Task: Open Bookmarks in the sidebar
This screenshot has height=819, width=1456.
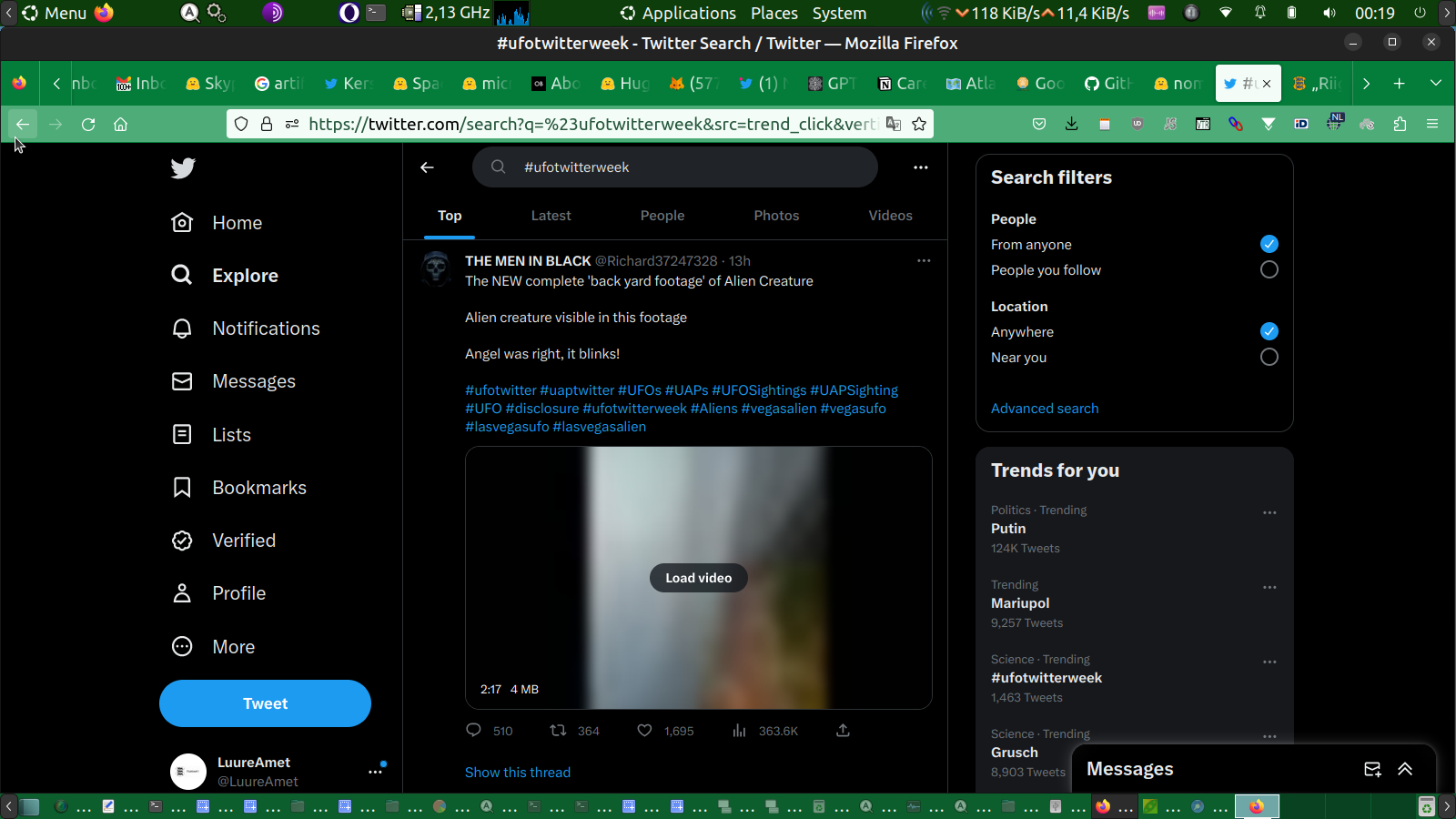Action: tap(238, 488)
